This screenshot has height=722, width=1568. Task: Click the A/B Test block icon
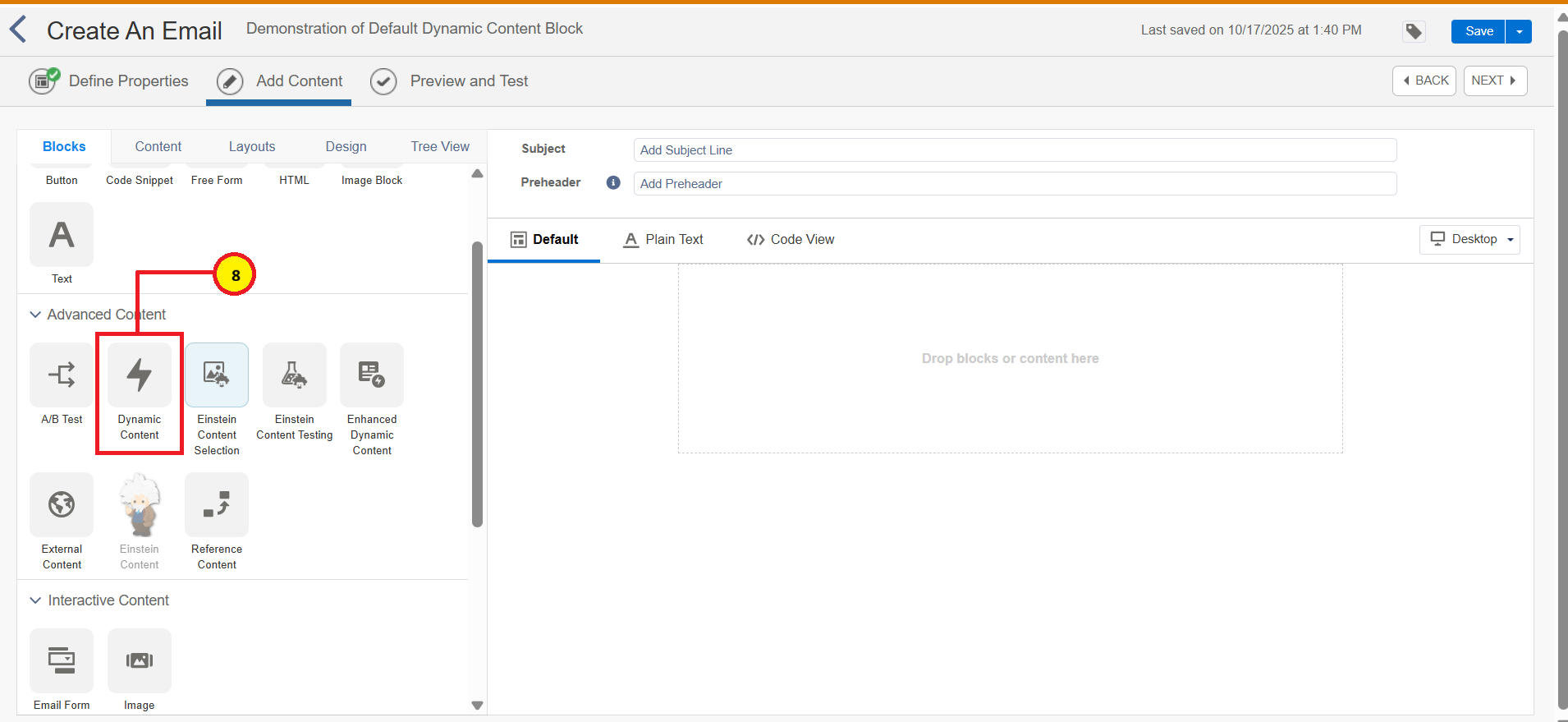tap(62, 375)
